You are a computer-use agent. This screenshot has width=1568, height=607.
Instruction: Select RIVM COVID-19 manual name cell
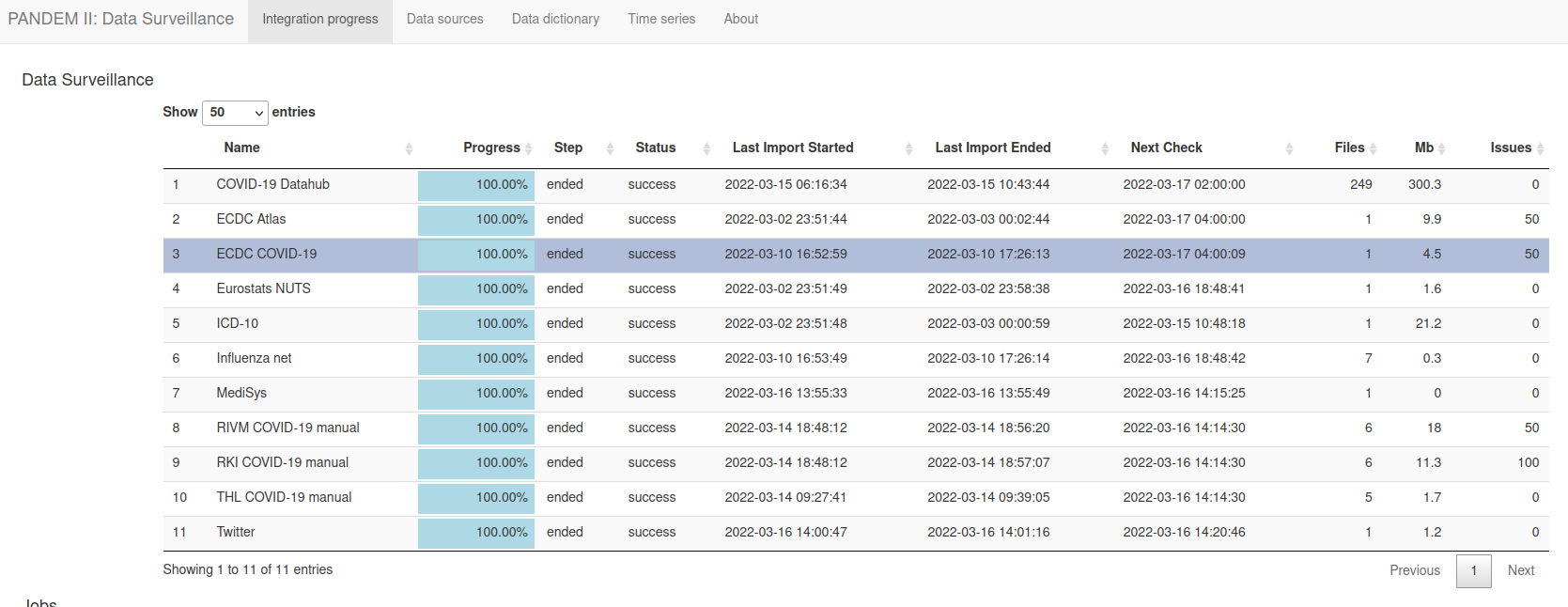pos(287,428)
